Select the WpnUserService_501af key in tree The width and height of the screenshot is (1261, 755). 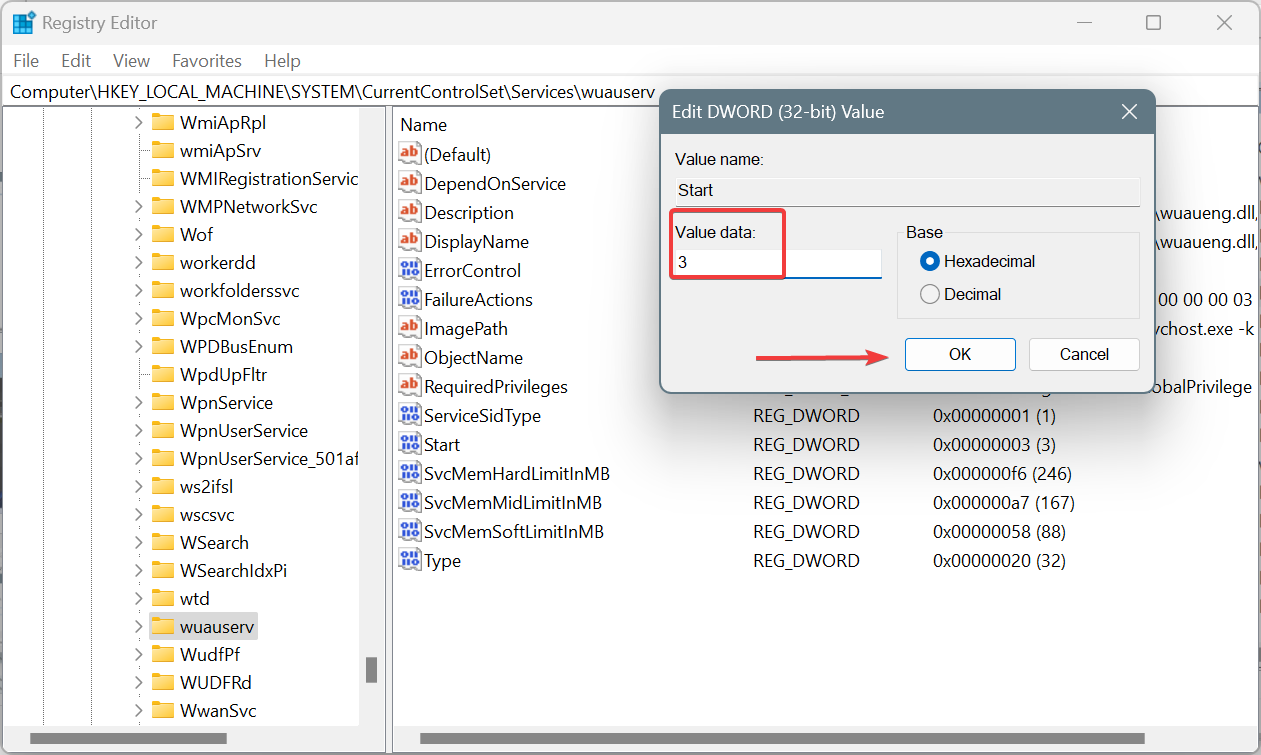(x=268, y=459)
